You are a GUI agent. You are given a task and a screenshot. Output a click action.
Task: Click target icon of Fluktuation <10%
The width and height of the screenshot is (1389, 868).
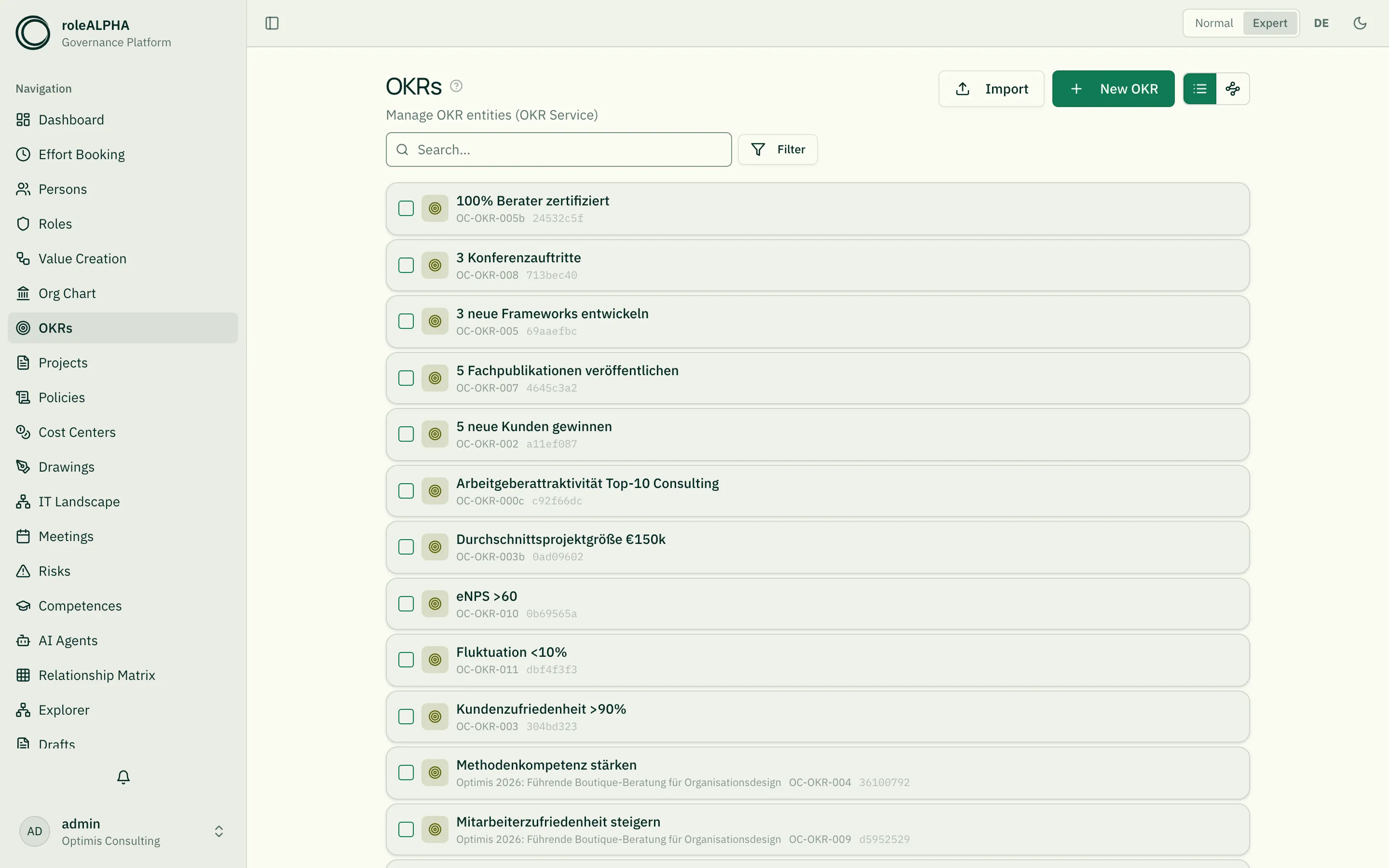pyautogui.click(x=435, y=660)
